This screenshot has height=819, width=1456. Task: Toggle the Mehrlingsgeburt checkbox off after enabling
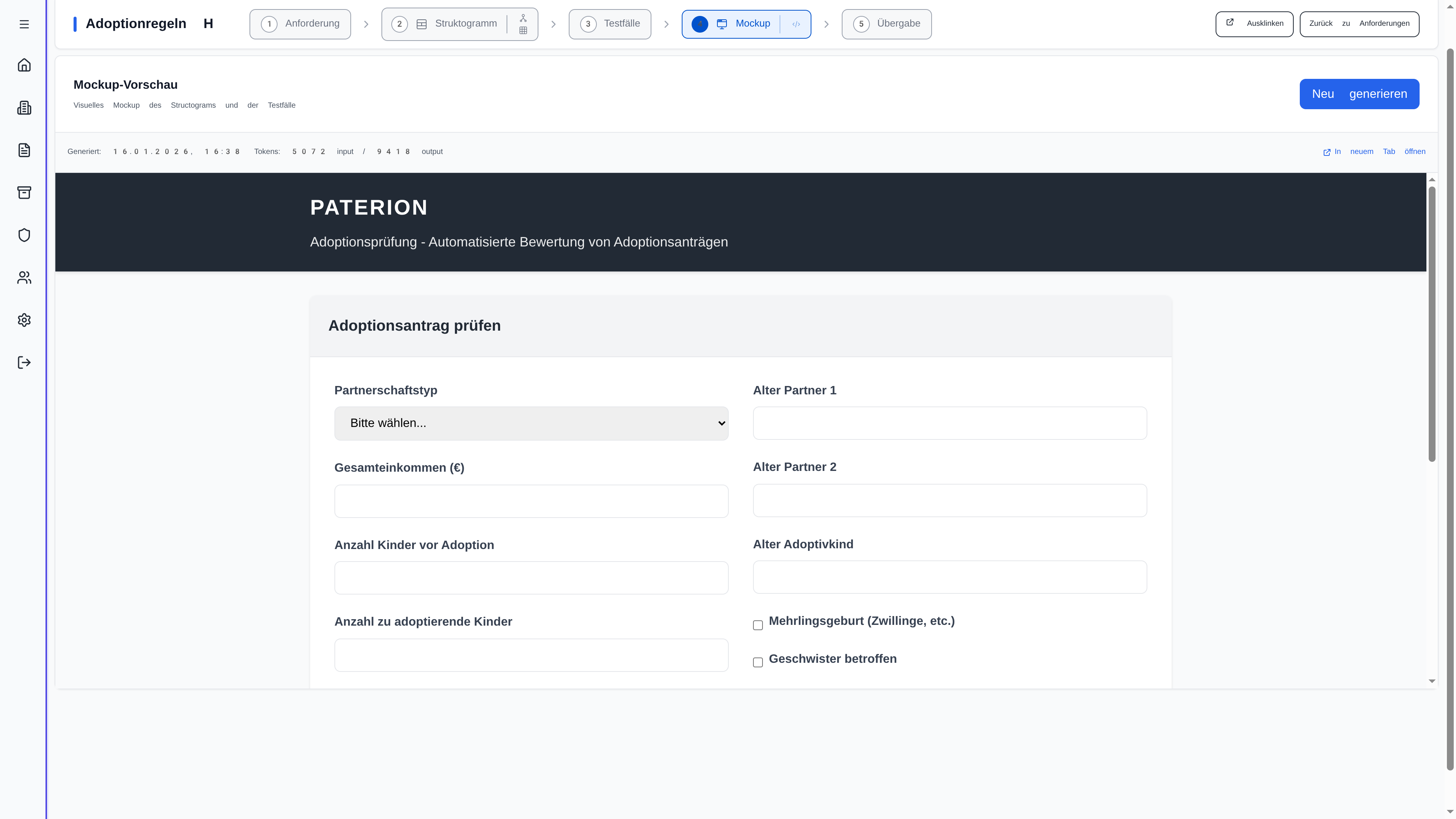758,624
